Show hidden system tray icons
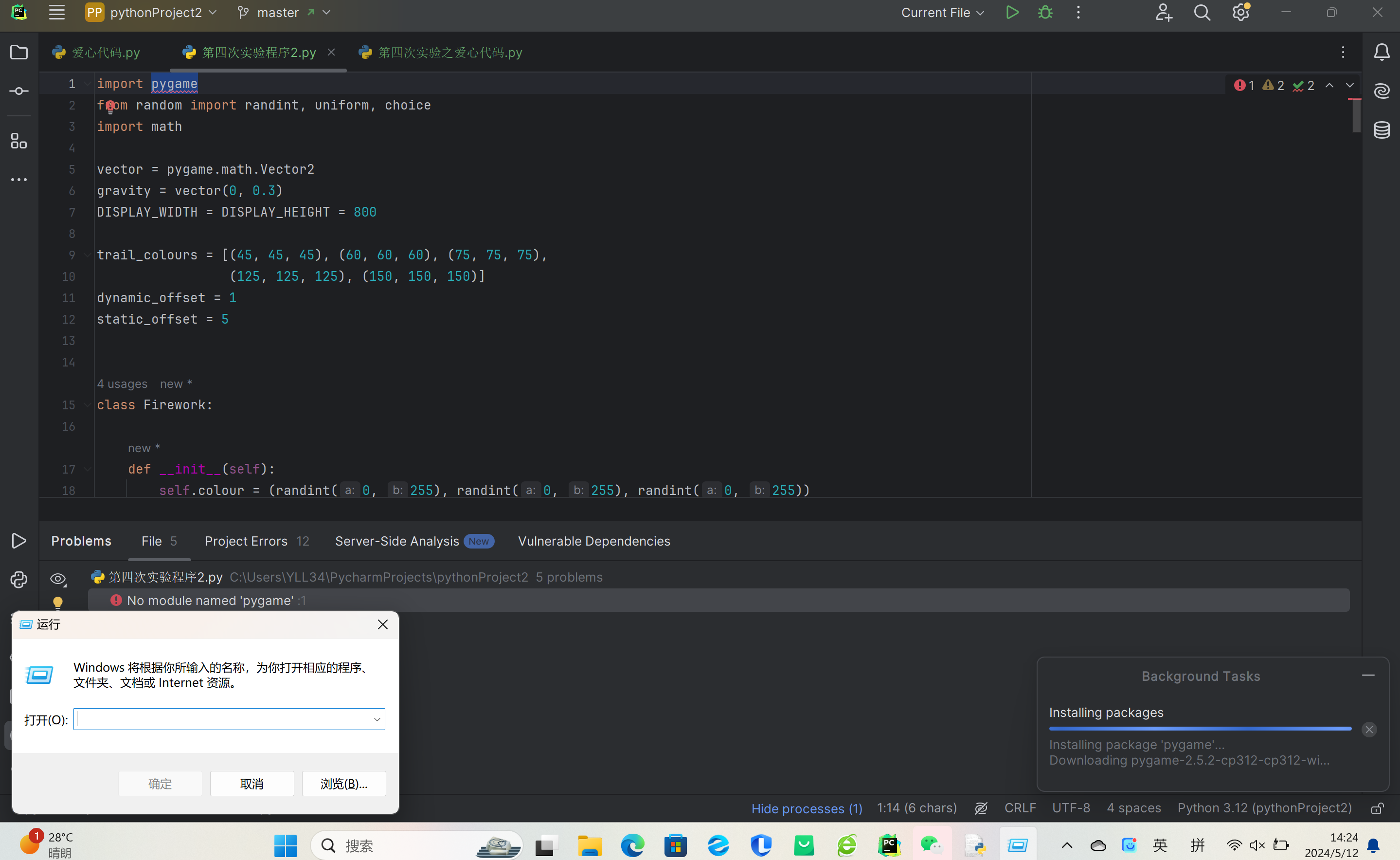Screen dimensions: 1400x860 tap(1067, 846)
